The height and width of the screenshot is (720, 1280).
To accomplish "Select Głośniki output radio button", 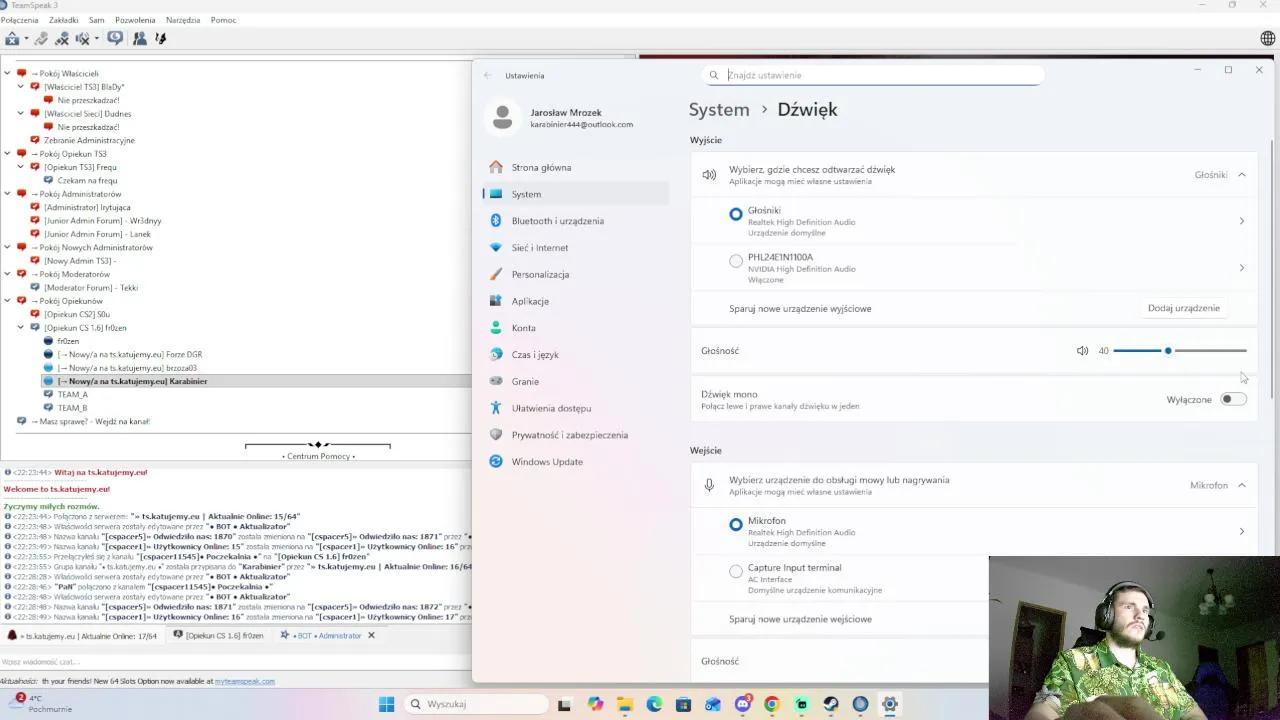I will point(736,214).
